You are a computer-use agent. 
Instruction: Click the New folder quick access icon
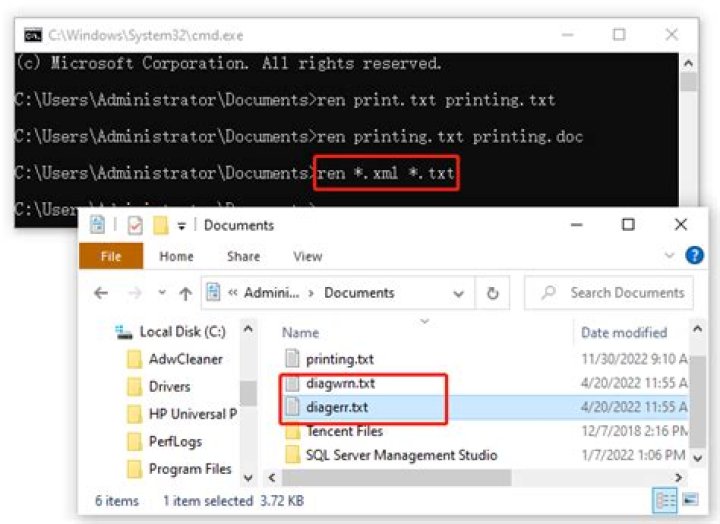coord(160,225)
